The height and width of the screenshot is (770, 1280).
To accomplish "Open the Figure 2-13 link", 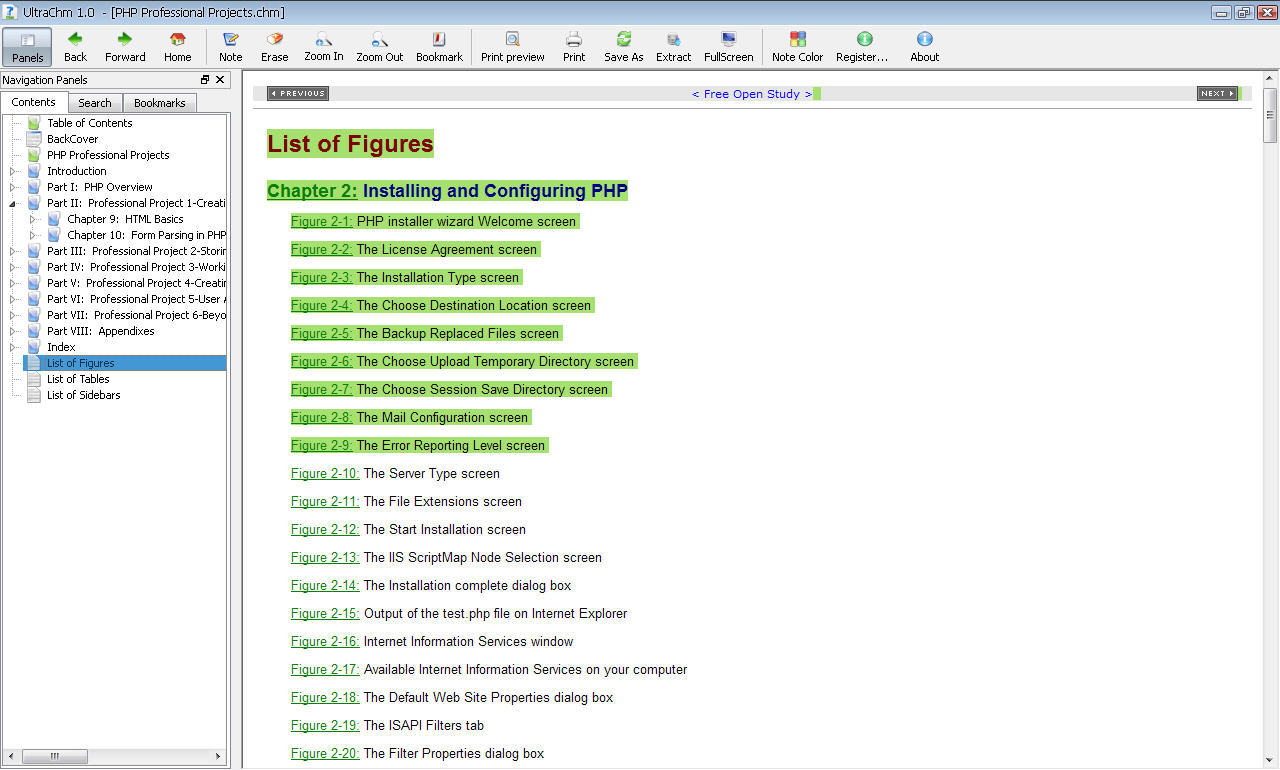I will point(325,557).
